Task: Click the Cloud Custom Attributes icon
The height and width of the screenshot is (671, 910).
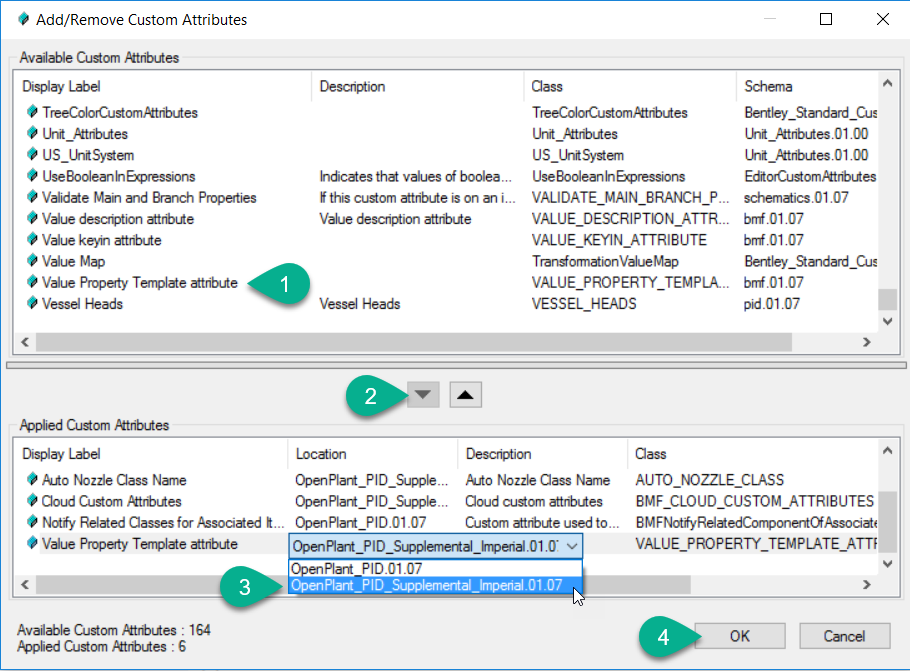Action: click(32, 501)
